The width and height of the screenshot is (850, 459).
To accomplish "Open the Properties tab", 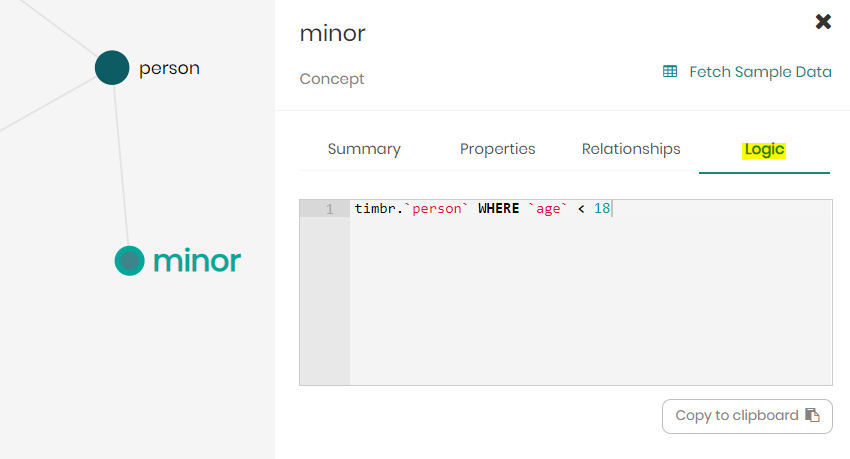I will [x=497, y=149].
